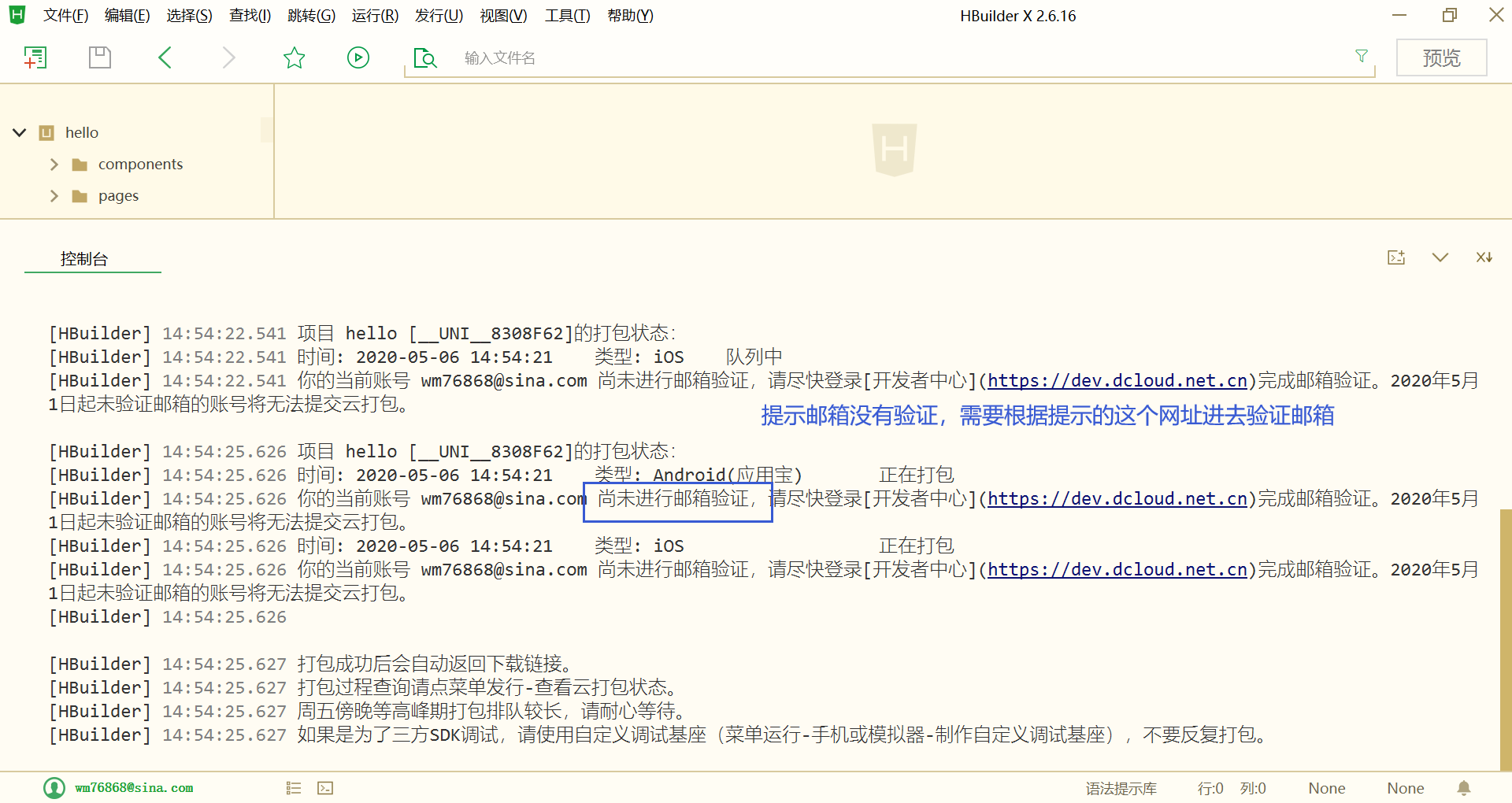Click the outline list icon in status bar
1512x803 pixels.
pos(294,788)
